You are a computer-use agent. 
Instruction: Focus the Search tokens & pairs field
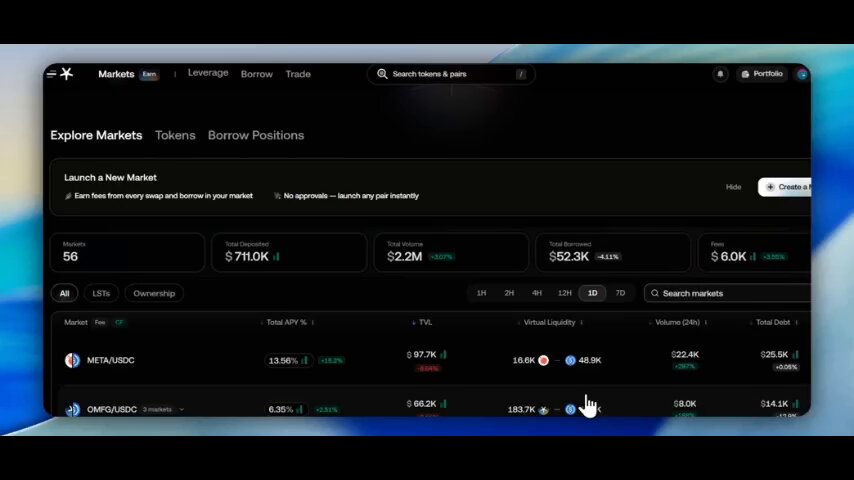click(x=451, y=74)
